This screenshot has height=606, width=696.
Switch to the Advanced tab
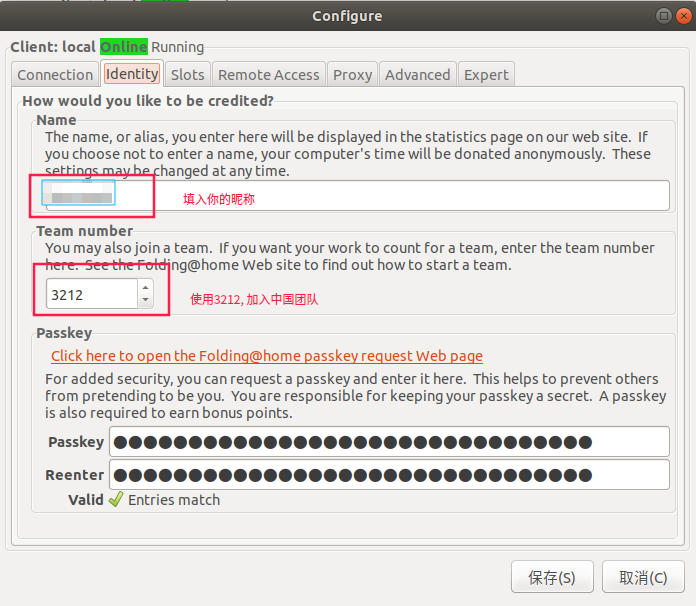point(417,75)
